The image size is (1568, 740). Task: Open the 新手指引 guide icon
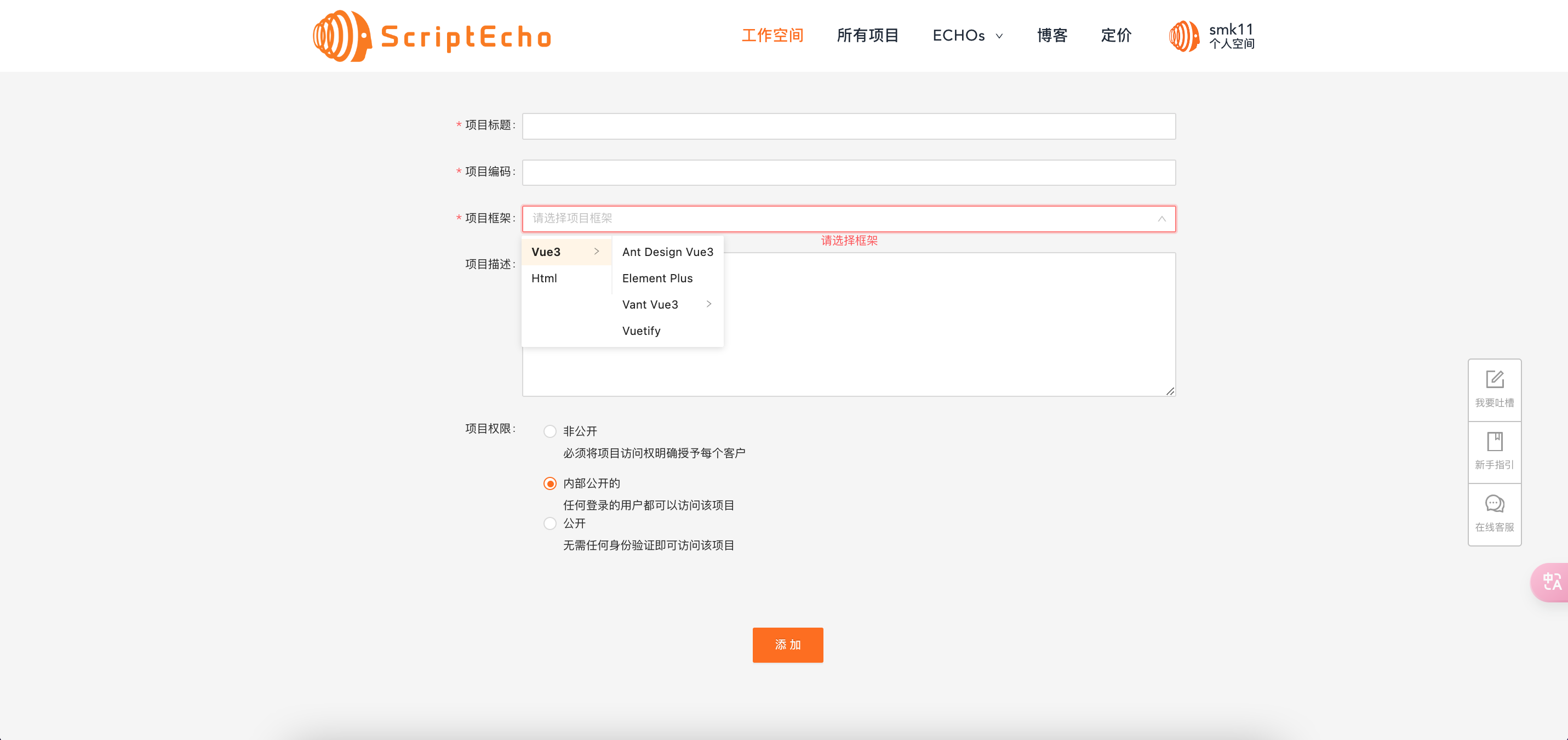point(1495,442)
